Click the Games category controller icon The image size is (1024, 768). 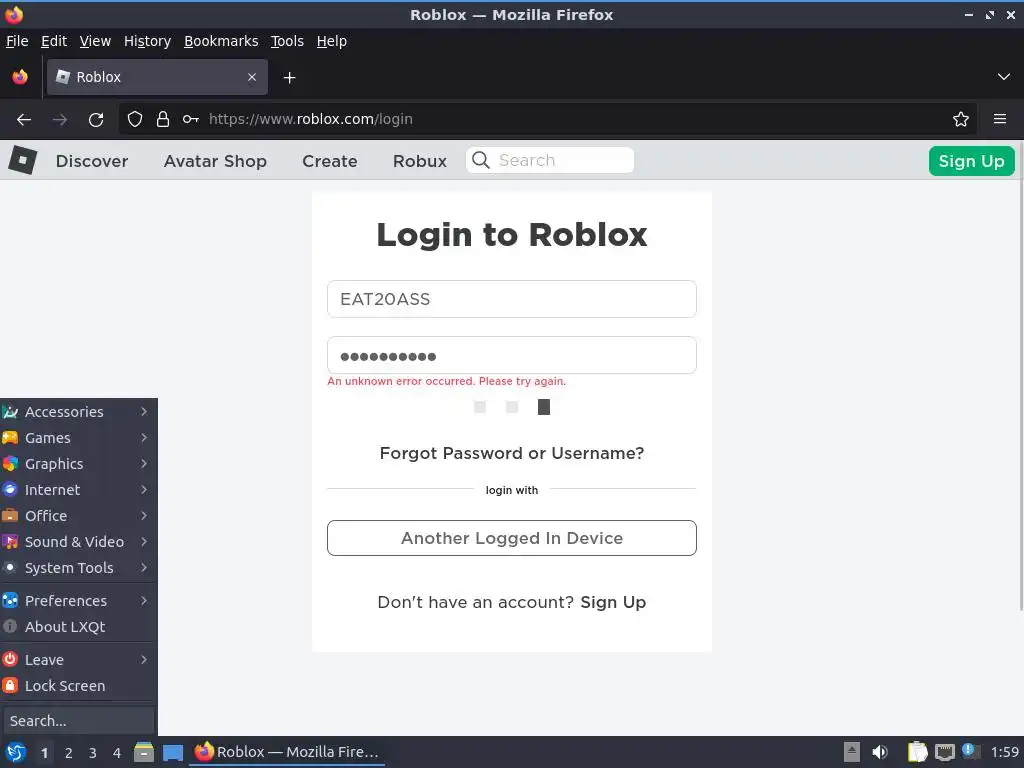pyautogui.click(x=10, y=438)
